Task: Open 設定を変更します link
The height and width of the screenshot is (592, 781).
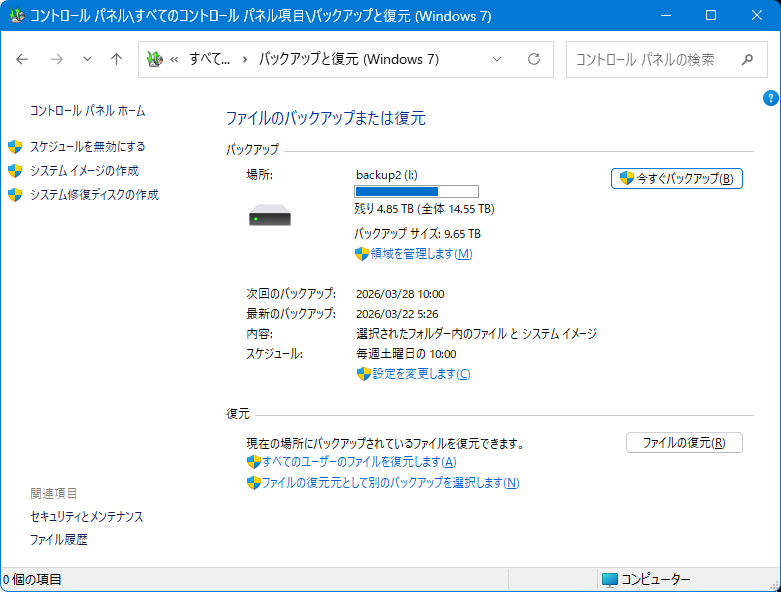Action: (x=420, y=374)
